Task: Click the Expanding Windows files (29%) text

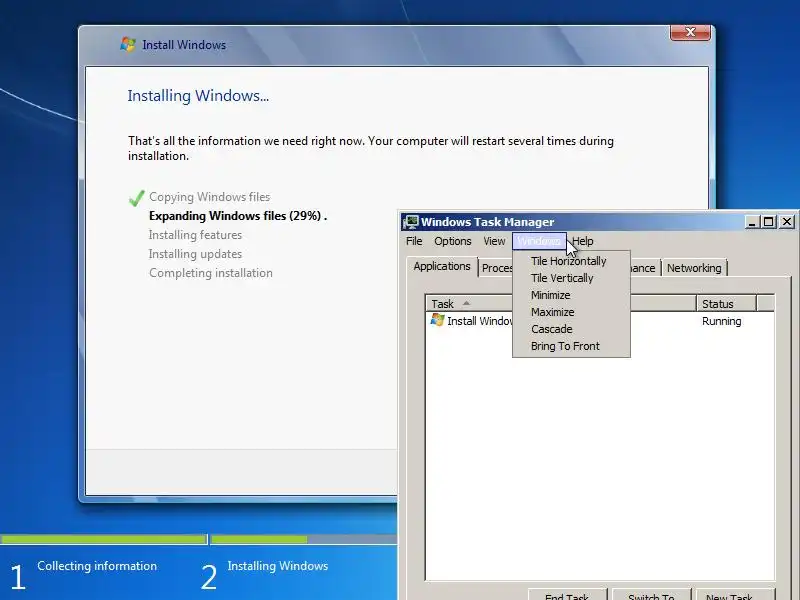Action: (238, 216)
